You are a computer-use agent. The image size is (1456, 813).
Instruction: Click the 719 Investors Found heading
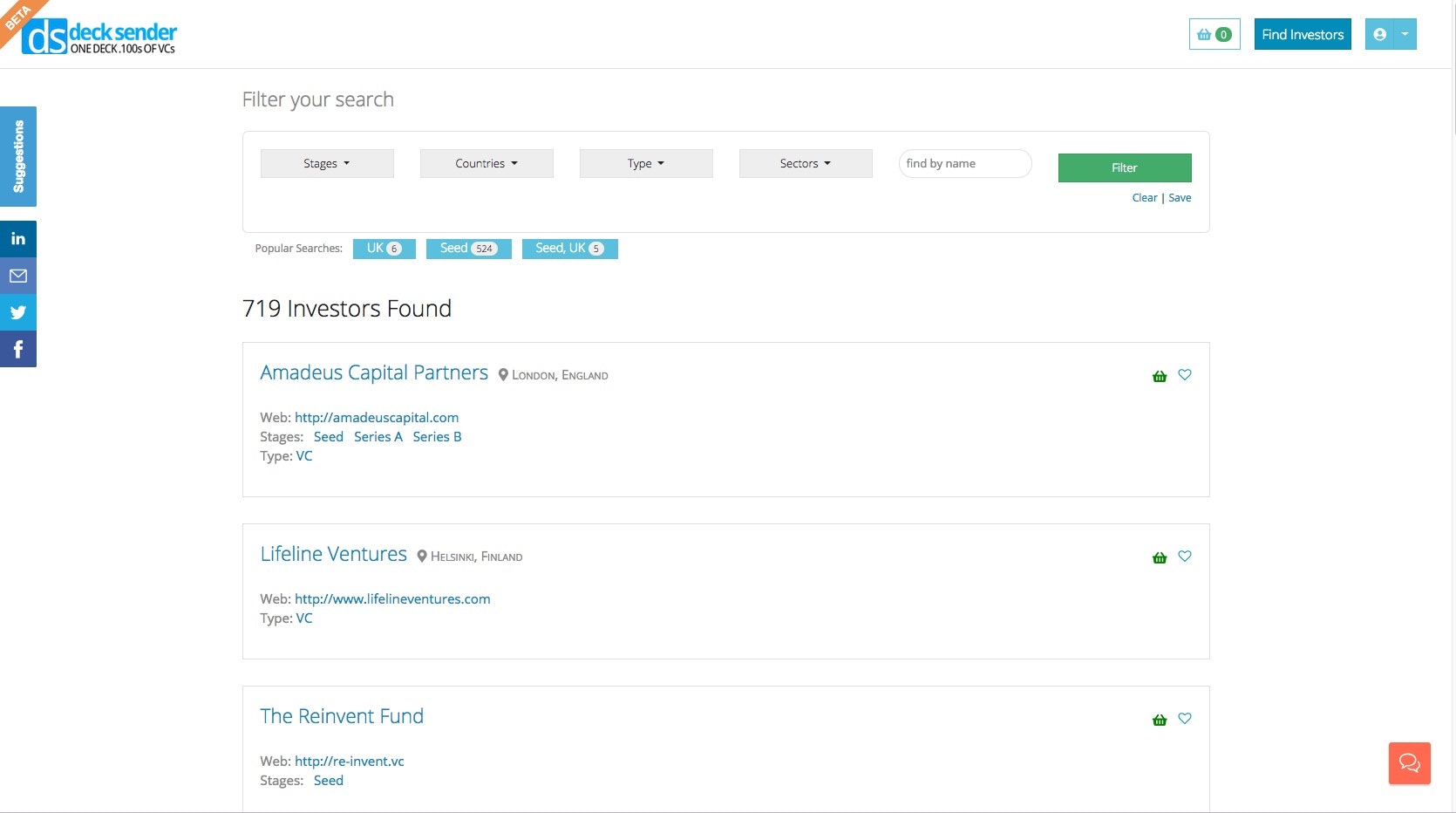347,309
